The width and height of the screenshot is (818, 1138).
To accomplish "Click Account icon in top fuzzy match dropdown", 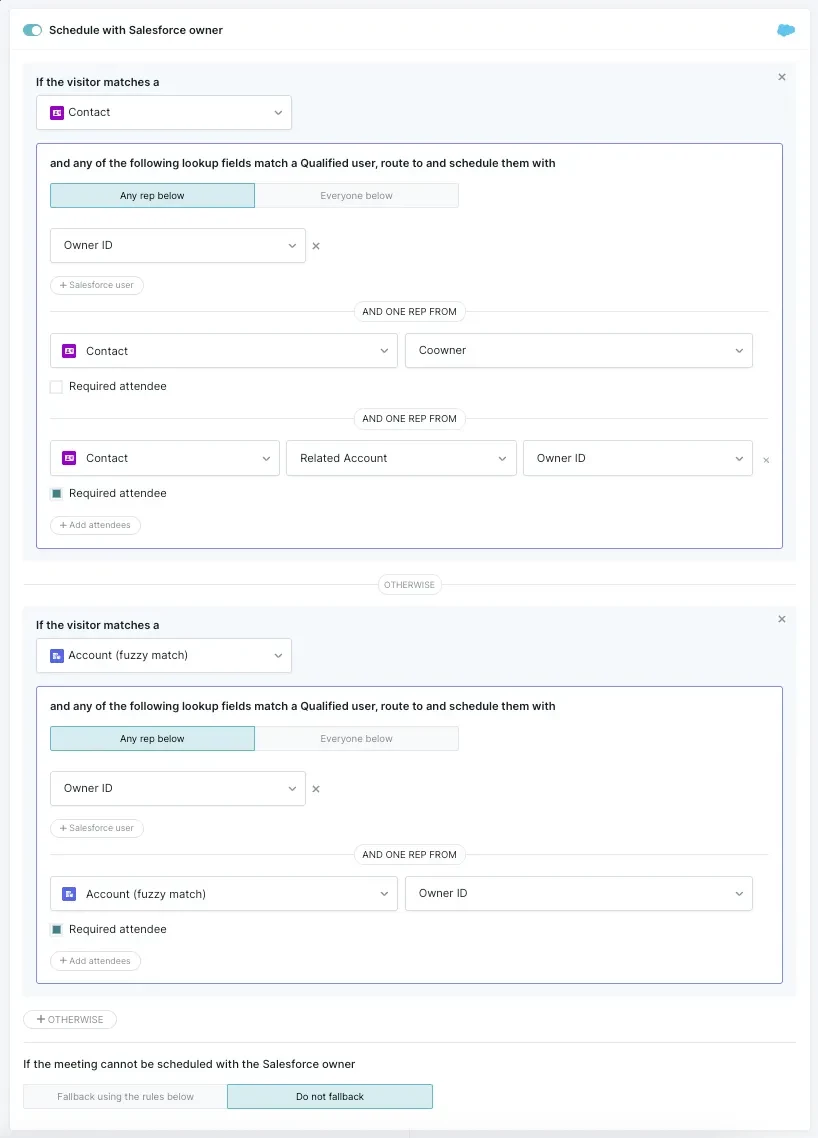I will point(57,655).
